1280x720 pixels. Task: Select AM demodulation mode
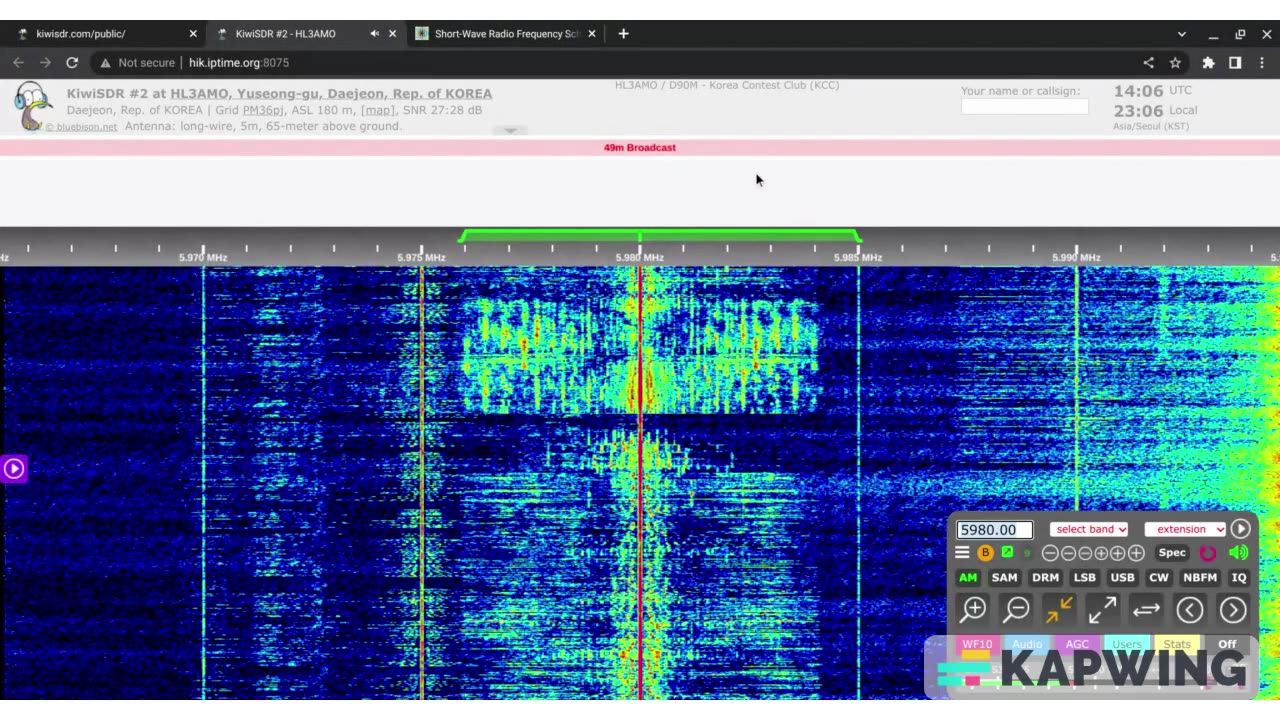pos(968,577)
